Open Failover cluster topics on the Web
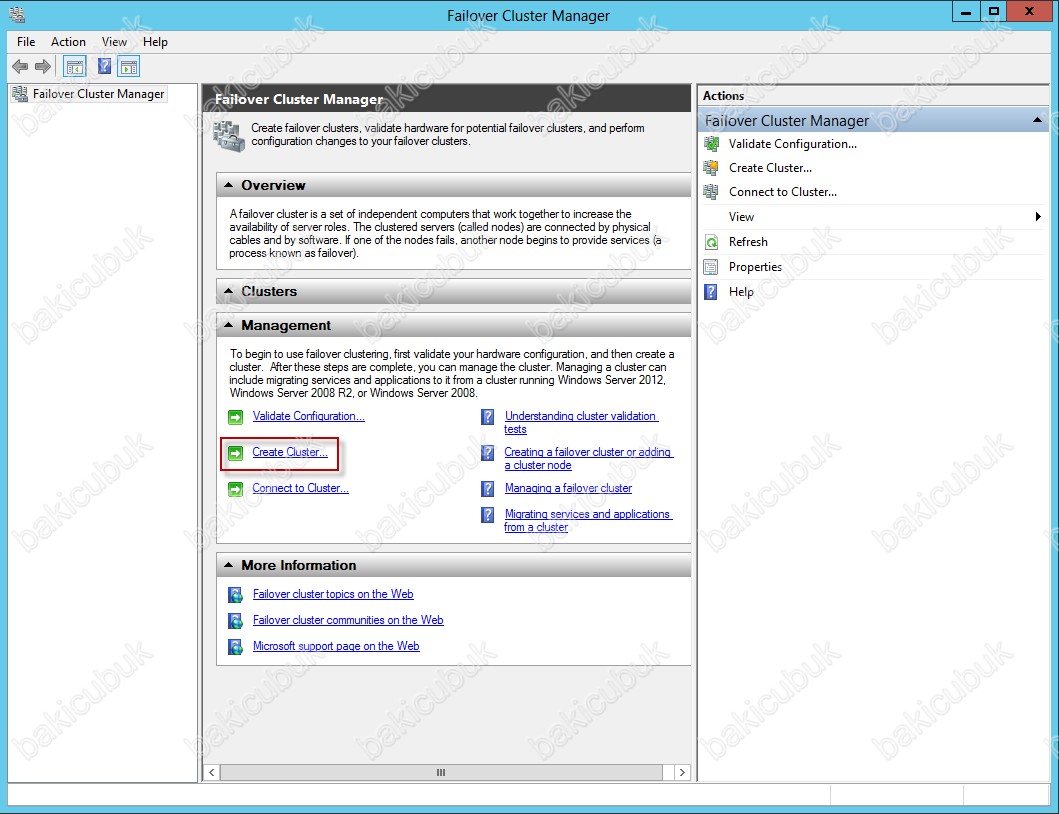 point(333,594)
